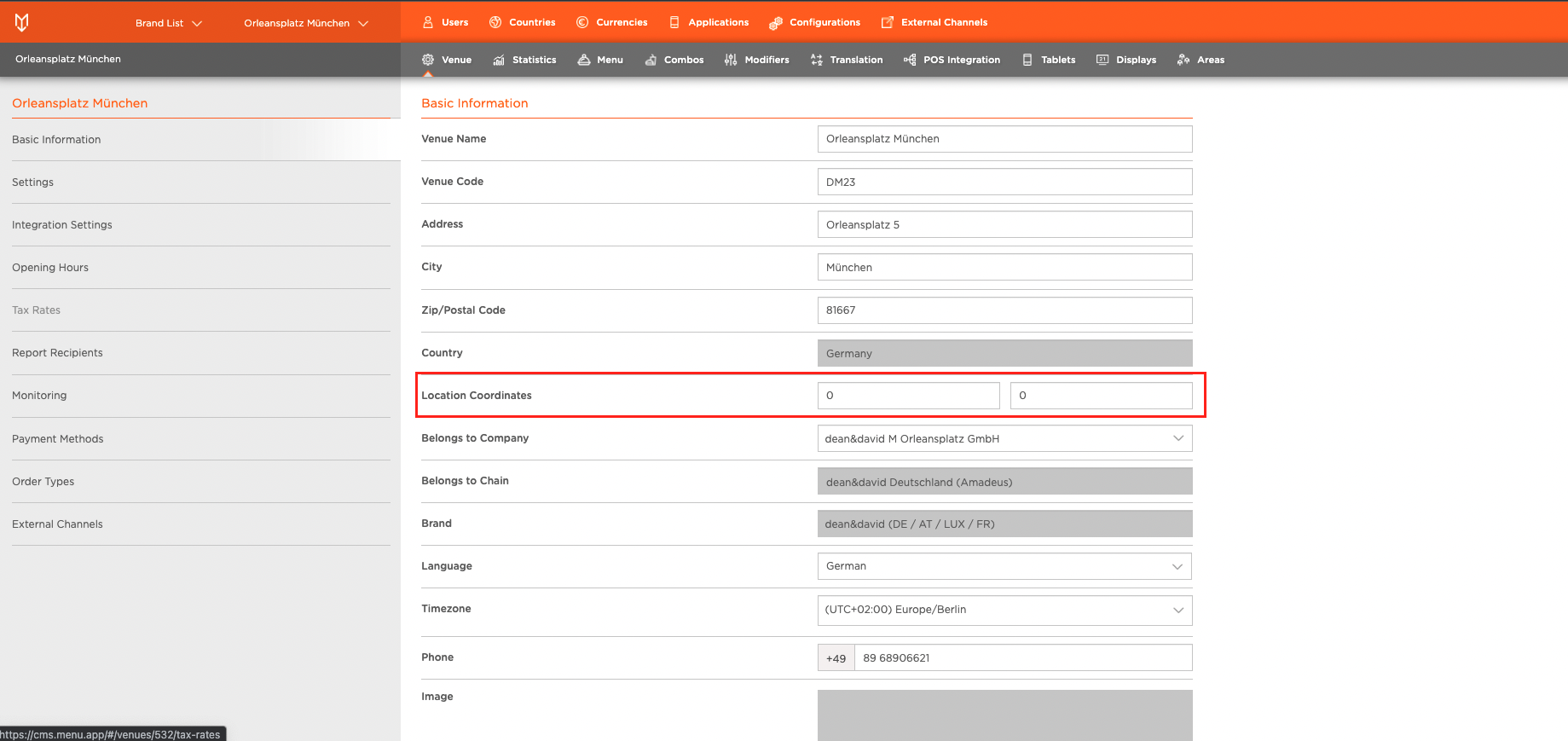Click the Address field showing Orleansplatz 5
Screen dimensions: 1568x741
point(1004,224)
